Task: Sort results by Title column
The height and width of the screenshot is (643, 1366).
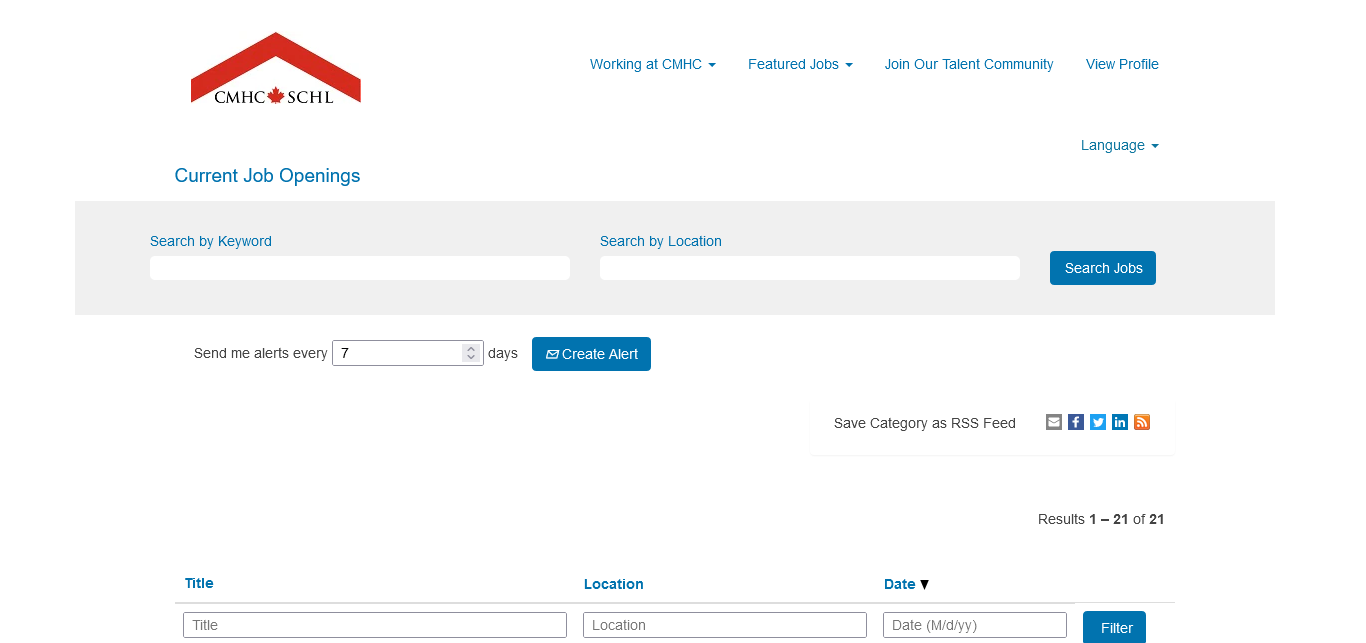Action: tap(199, 583)
